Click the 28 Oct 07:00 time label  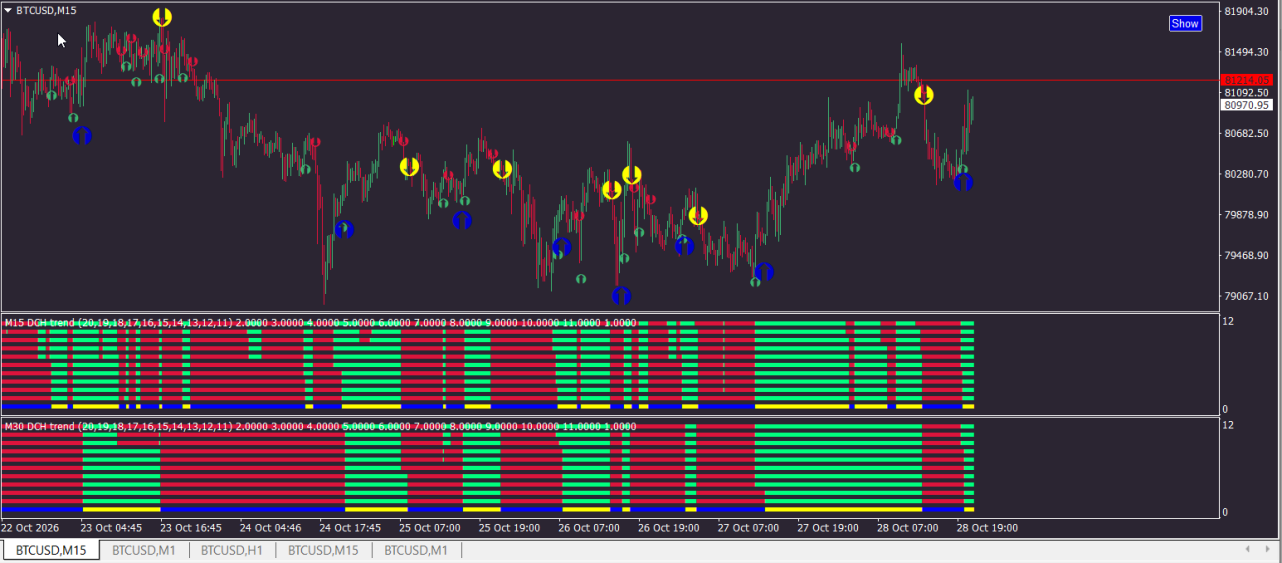[x=908, y=527]
